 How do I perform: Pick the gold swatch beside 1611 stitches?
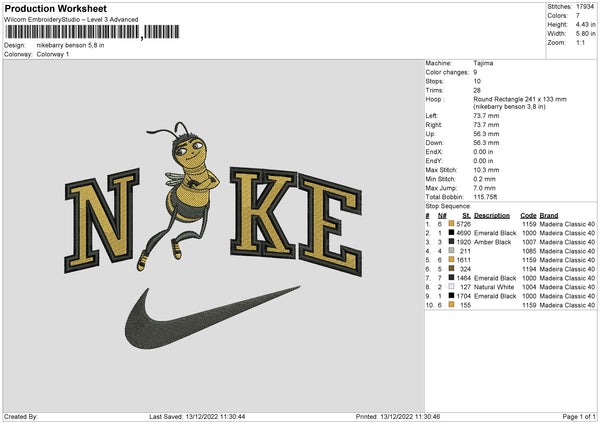click(x=452, y=259)
